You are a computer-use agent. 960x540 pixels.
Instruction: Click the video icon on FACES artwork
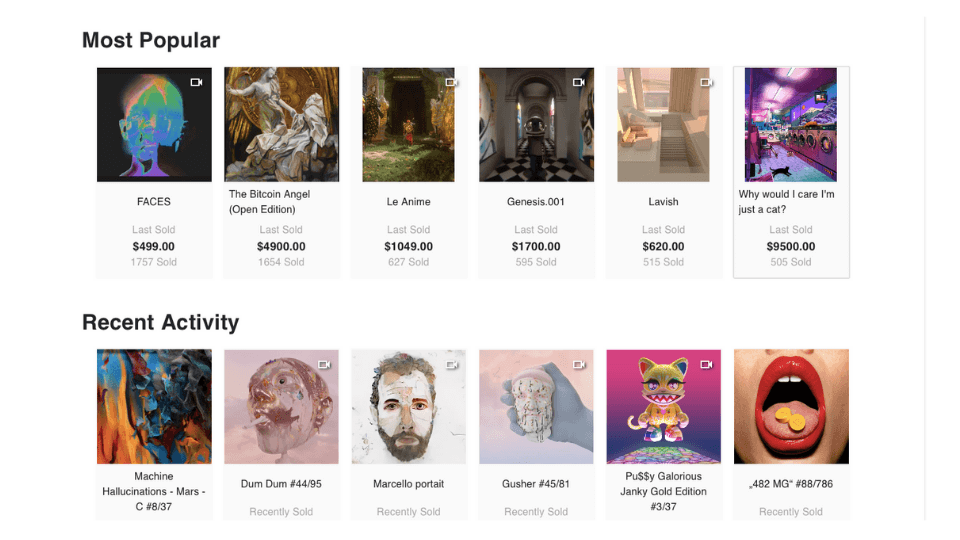(x=196, y=82)
